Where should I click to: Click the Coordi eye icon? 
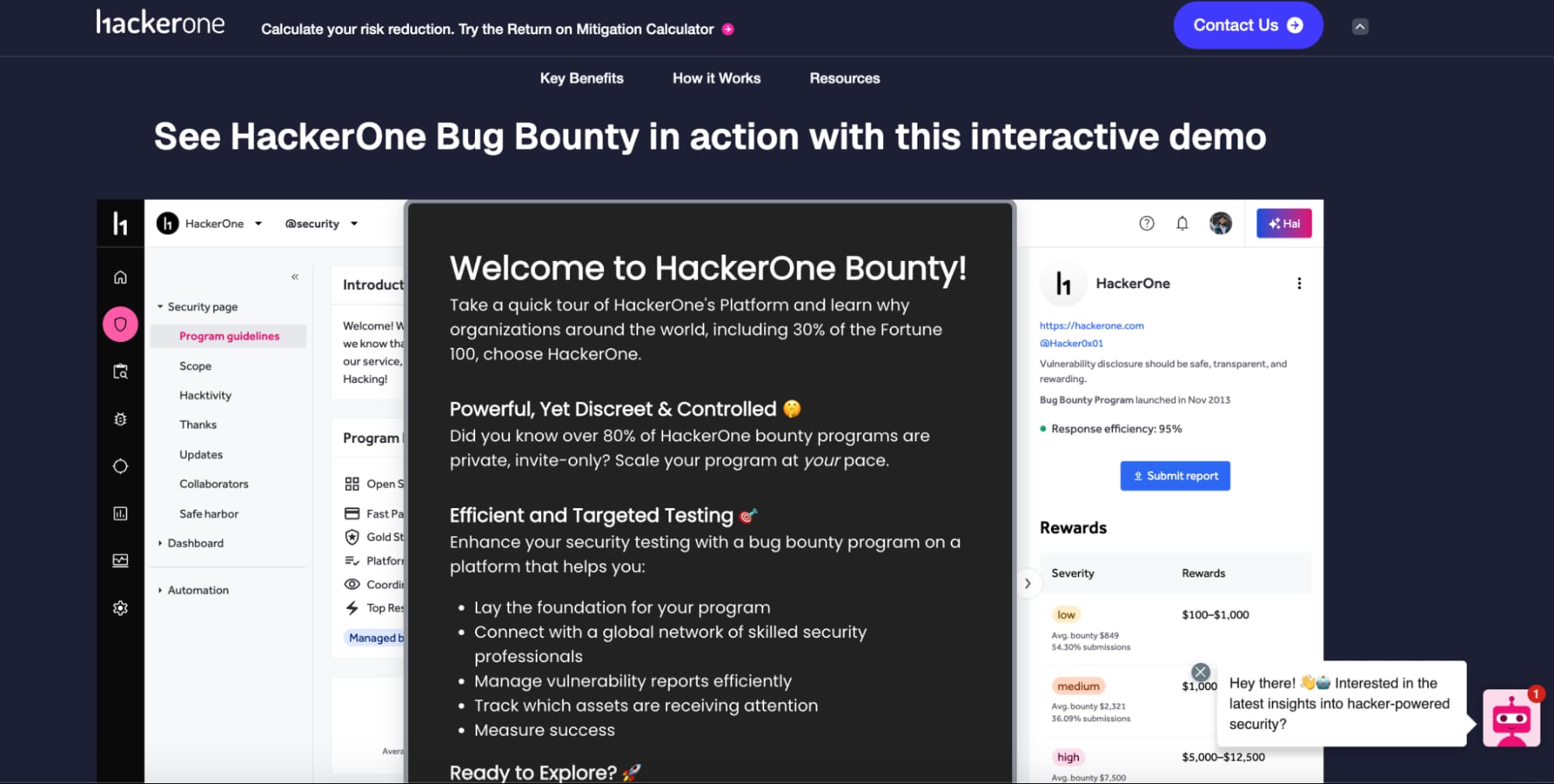[x=352, y=584]
